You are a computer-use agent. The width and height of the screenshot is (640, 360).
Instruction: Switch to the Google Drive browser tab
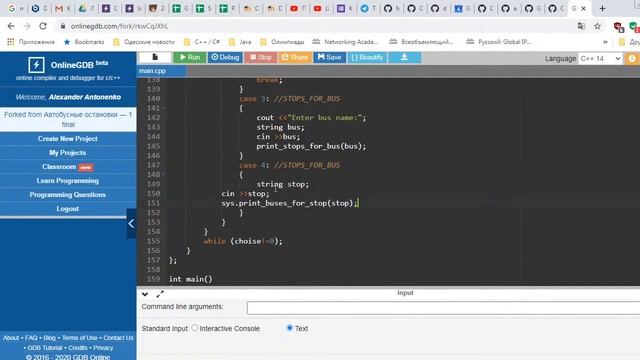[86, 8]
